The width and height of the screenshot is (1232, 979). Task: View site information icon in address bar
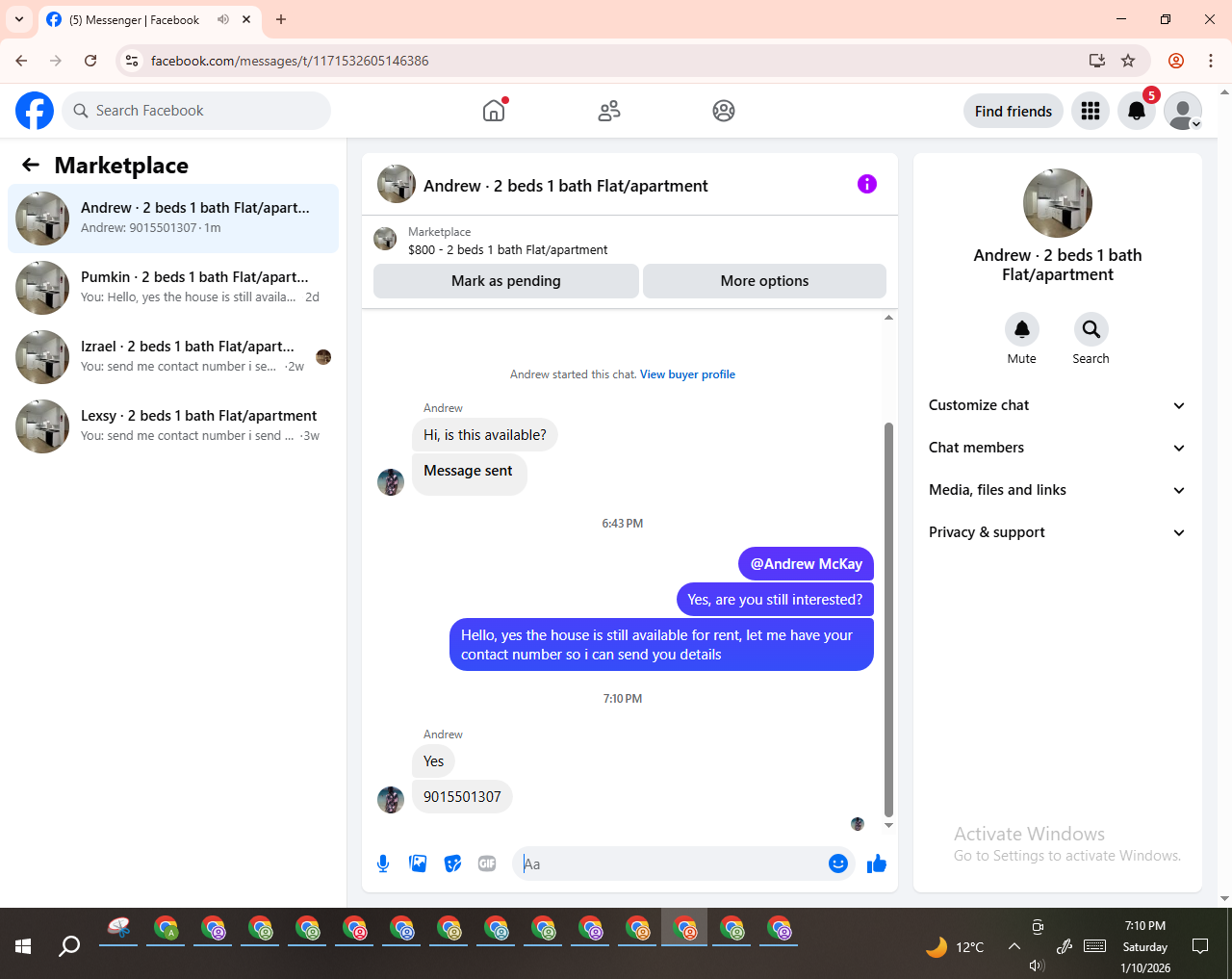[x=132, y=61]
